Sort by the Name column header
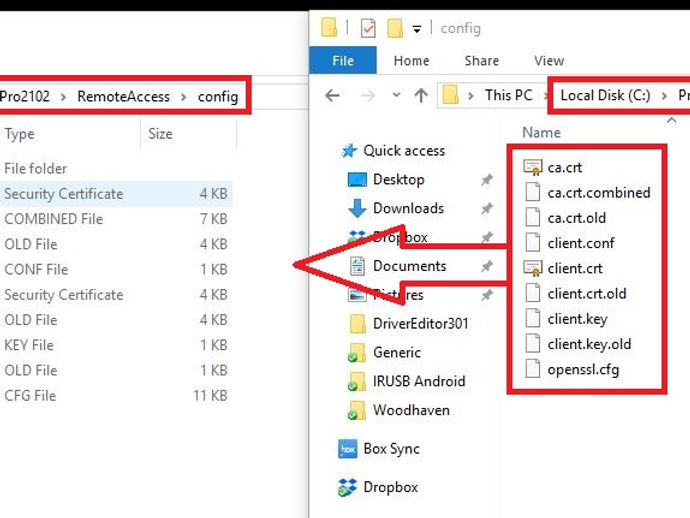Viewport: 690px width, 518px height. pos(541,132)
